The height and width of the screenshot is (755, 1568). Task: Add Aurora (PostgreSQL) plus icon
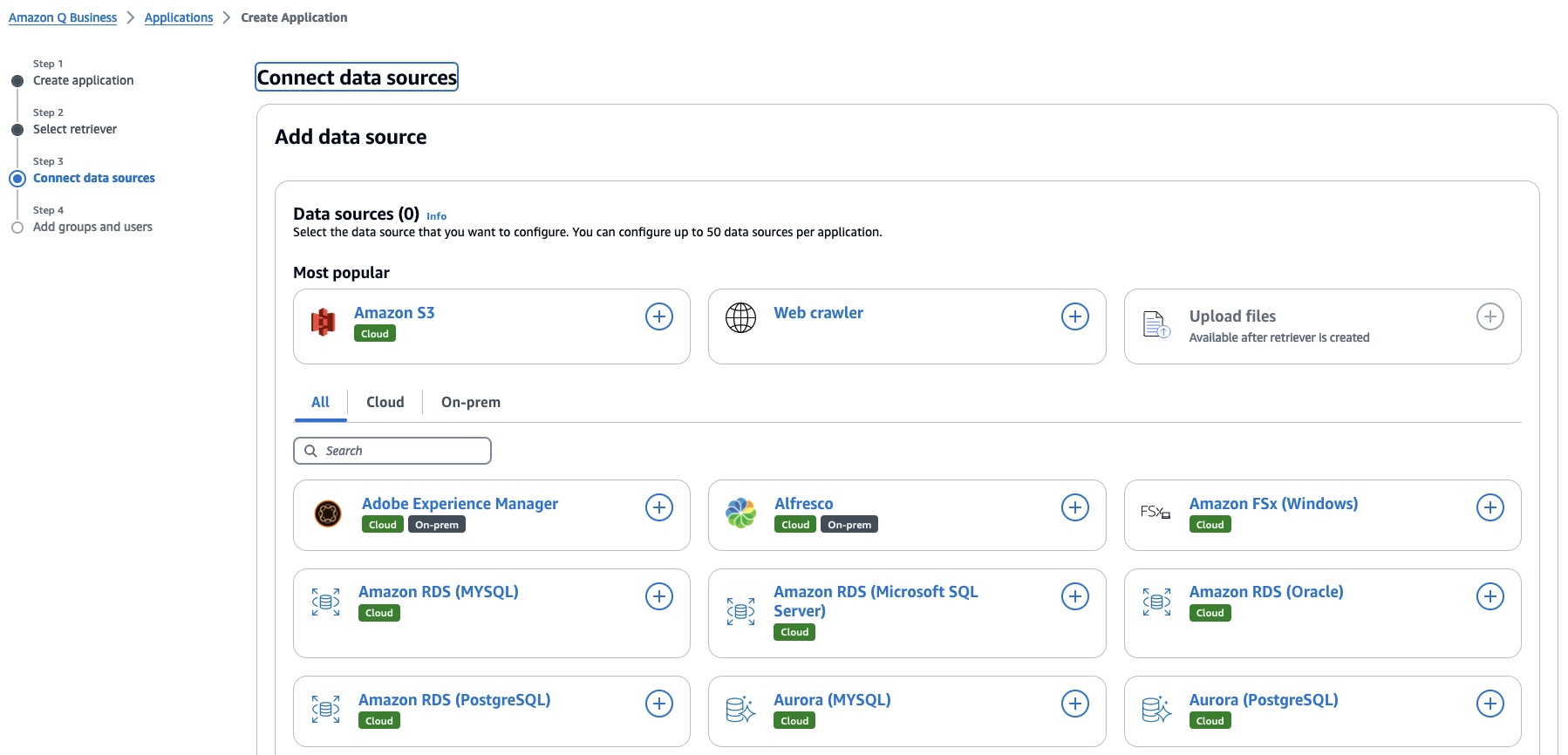1490,704
